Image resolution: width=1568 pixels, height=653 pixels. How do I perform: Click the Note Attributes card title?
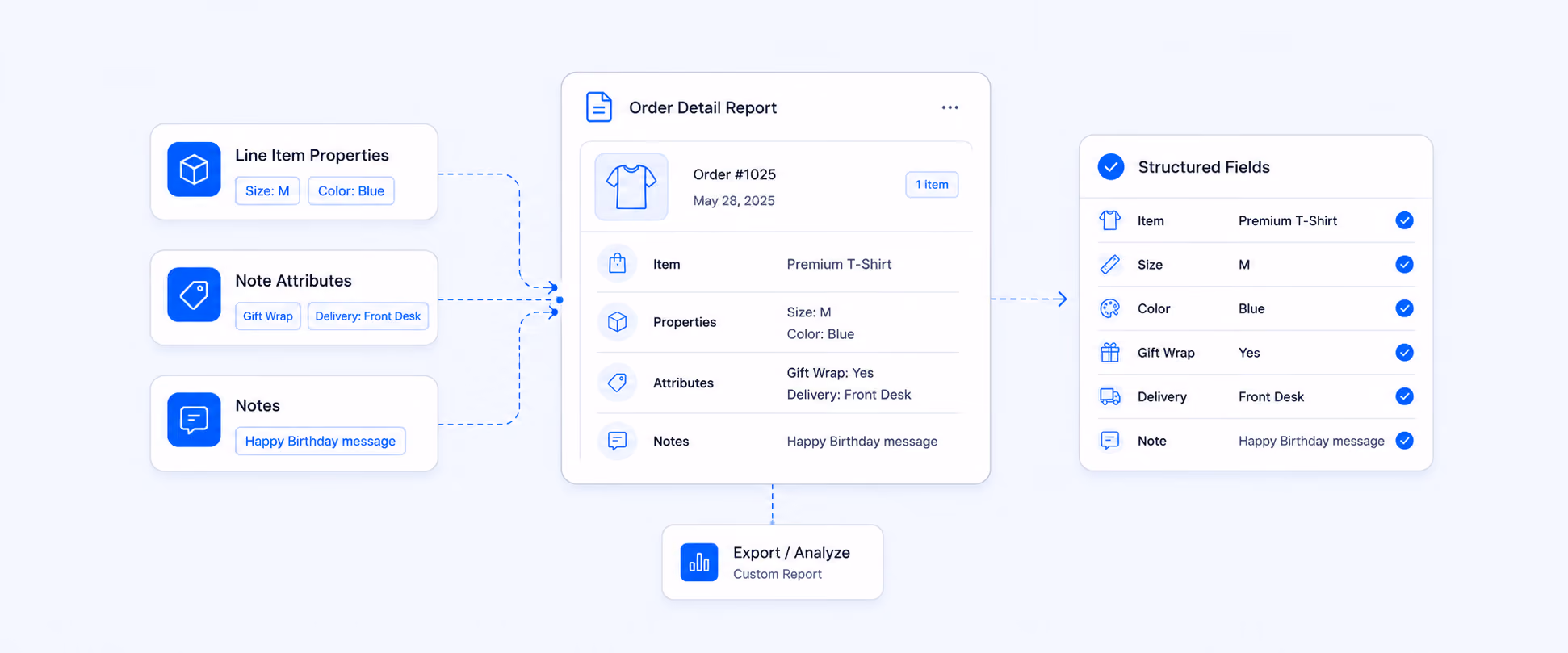point(293,281)
